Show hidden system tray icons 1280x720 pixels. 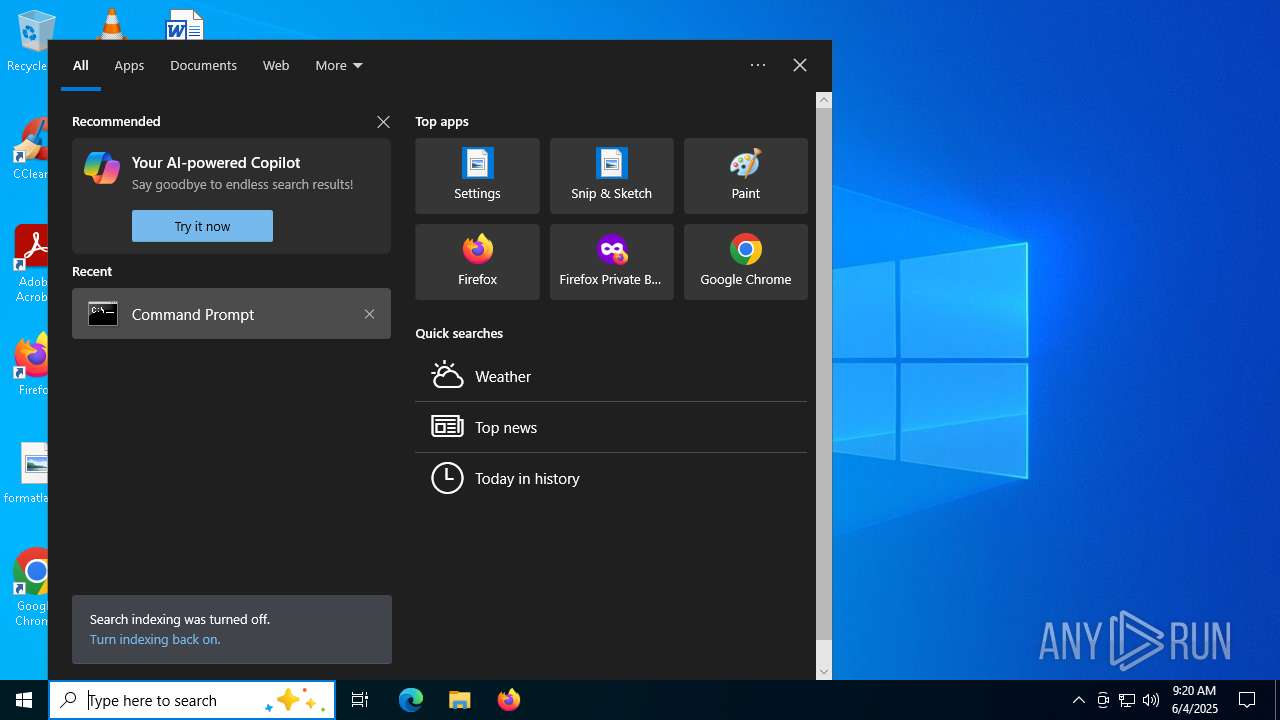tap(1079, 700)
